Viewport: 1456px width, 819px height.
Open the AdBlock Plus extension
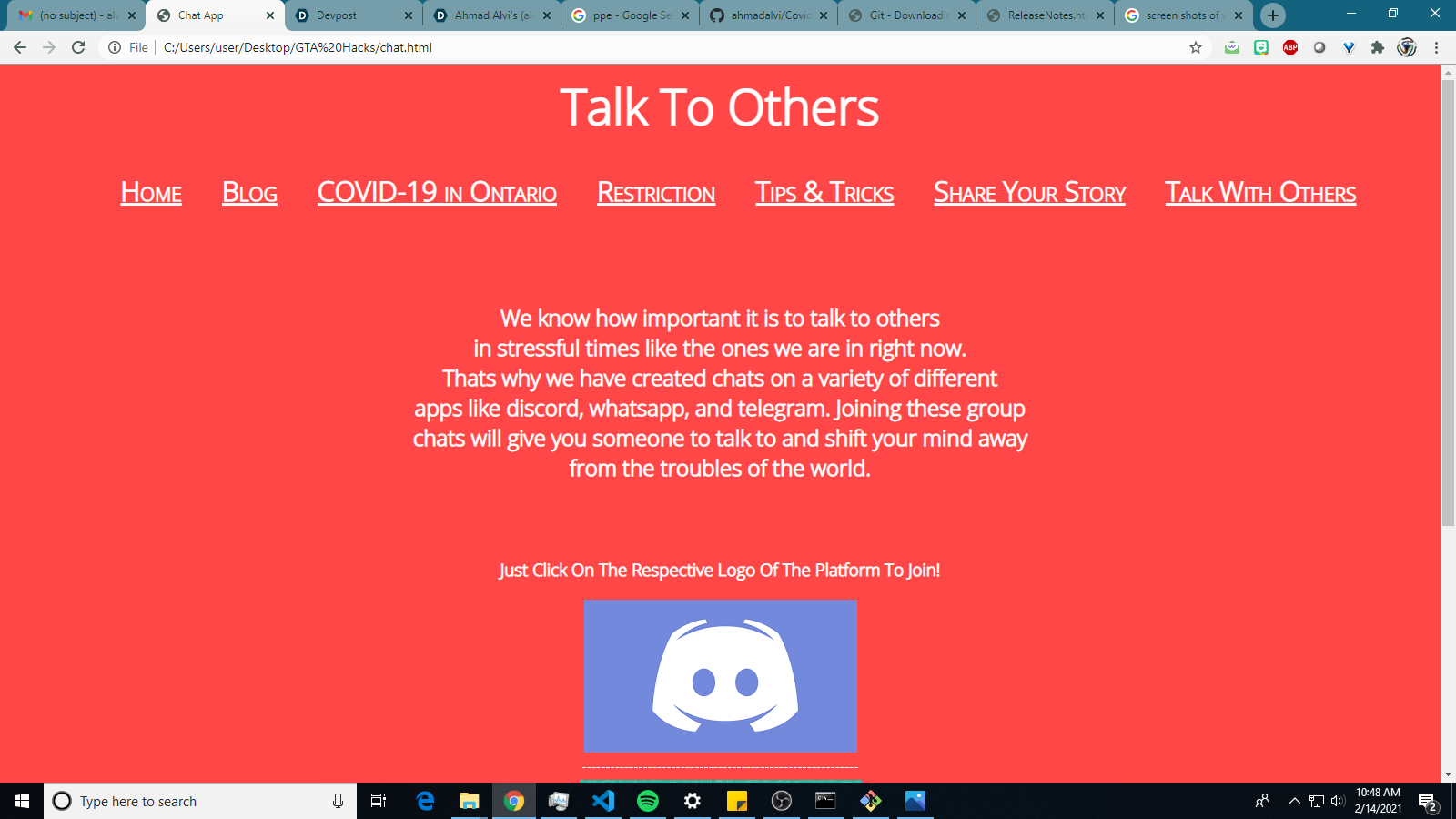point(1290,47)
